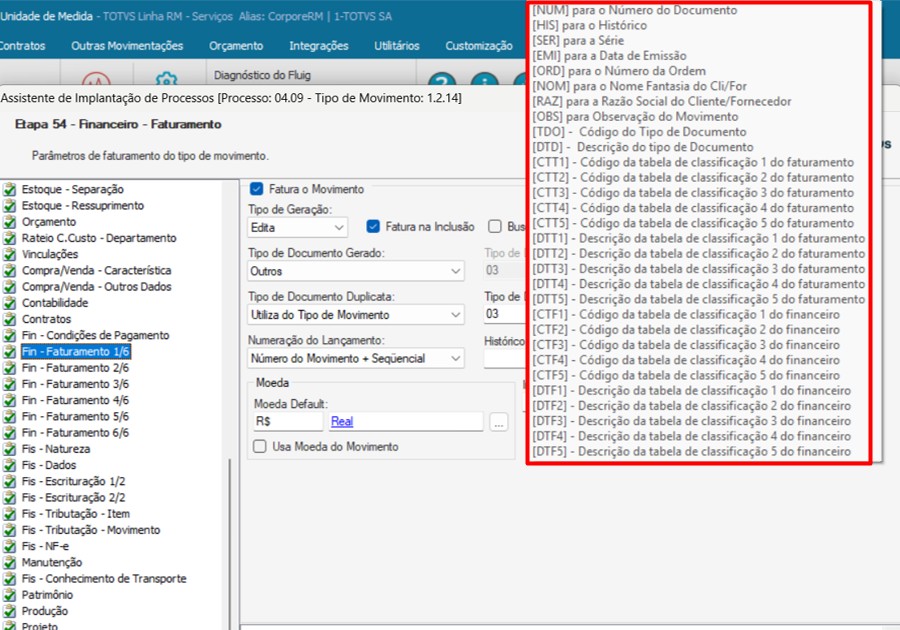
Task: Open Orçamento menu in top bar
Action: (x=236, y=46)
